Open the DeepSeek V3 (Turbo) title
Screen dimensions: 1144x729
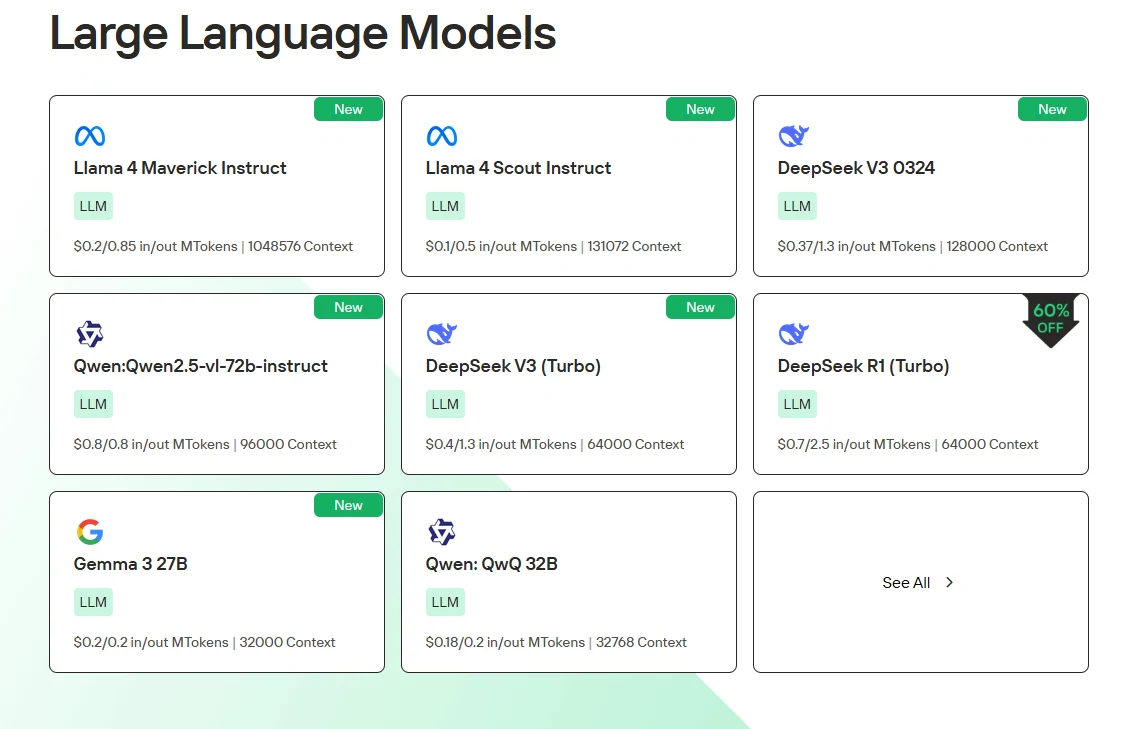(x=514, y=366)
